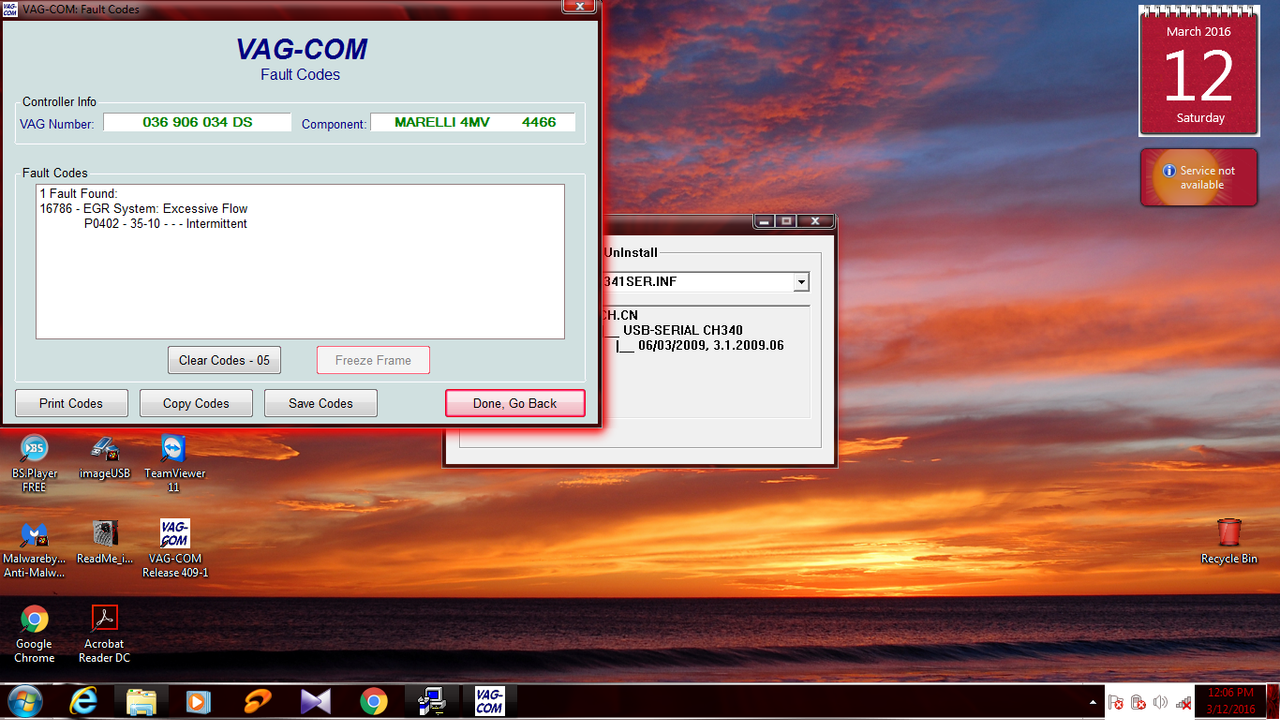
Task: Print the fault codes
Action: (71, 403)
